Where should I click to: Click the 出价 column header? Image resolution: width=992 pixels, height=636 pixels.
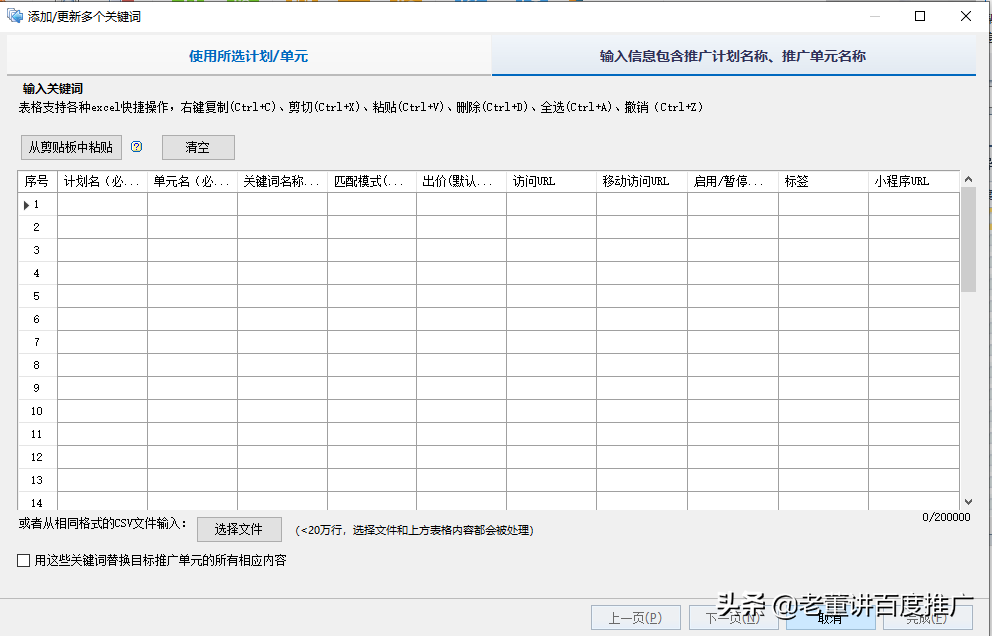tap(461, 181)
